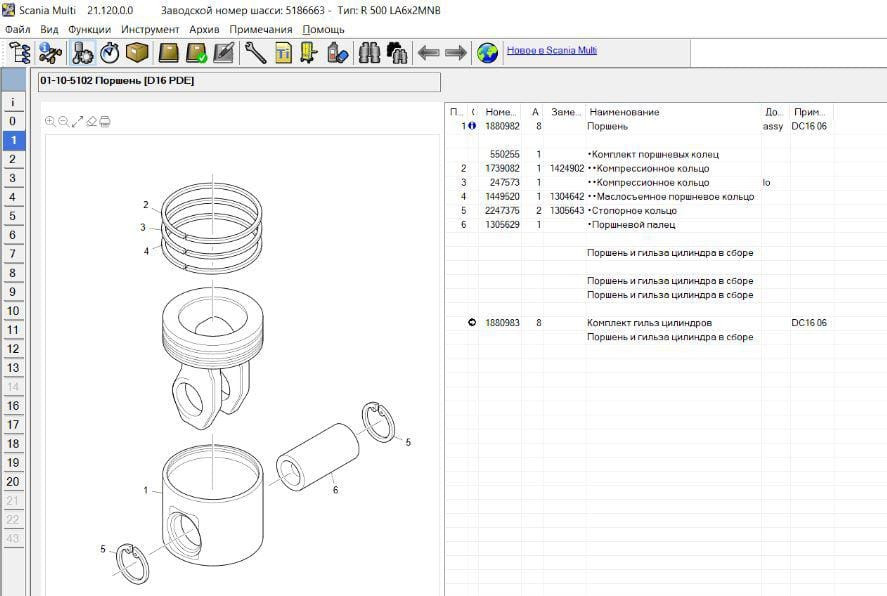Open the wrench tool icon
Image resolution: width=887 pixels, height=596 pixels.
[256, 52]
